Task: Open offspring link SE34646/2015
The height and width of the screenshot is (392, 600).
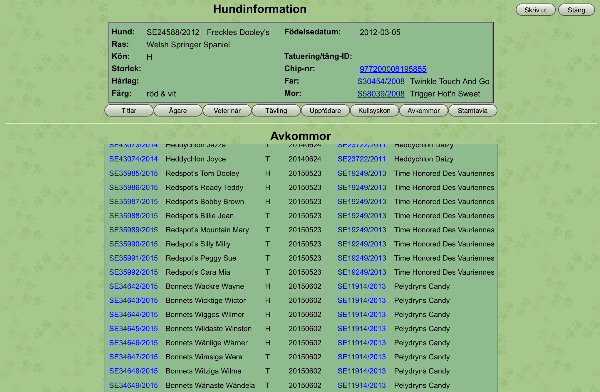Action: pos(134,343)
